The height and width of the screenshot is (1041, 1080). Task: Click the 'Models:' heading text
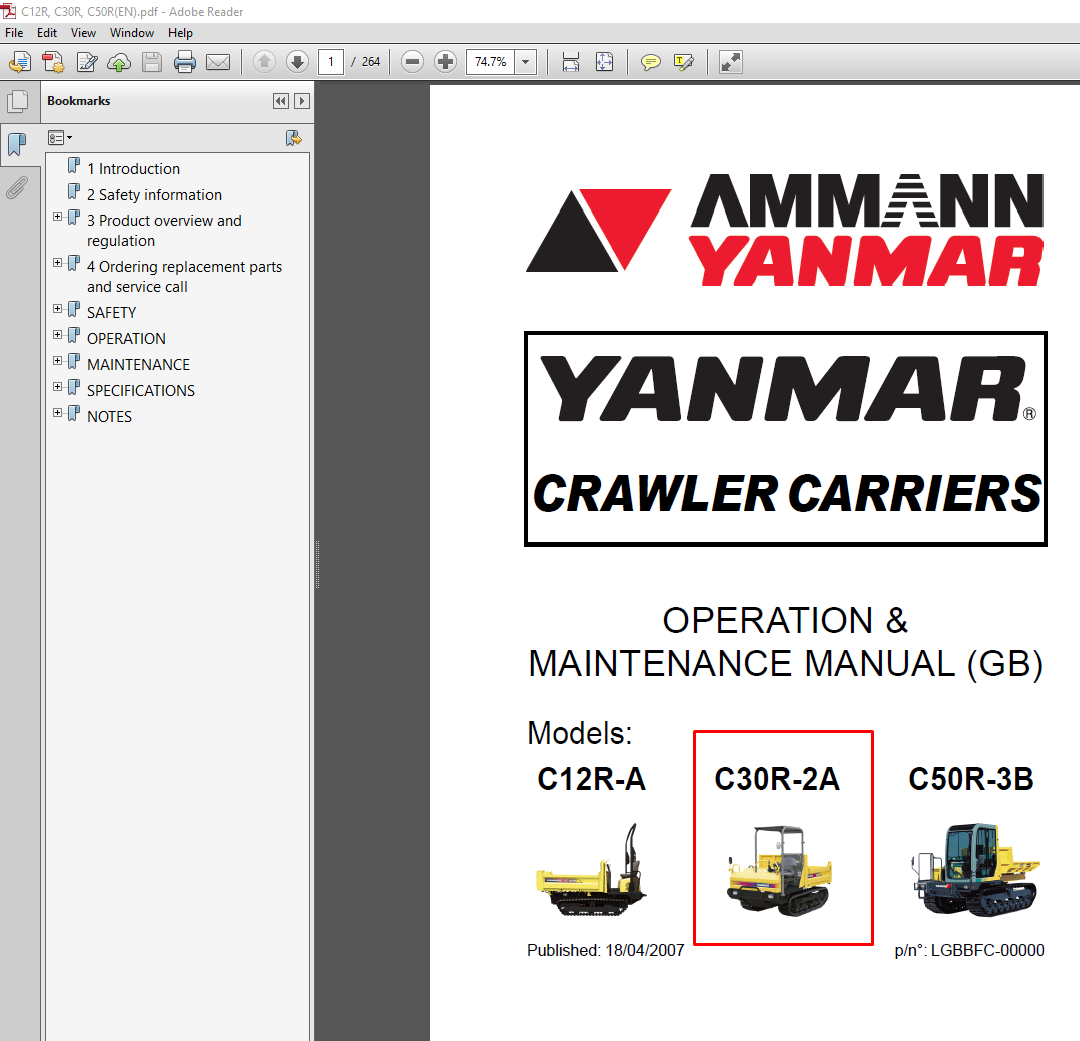click(x=579, y=733)
